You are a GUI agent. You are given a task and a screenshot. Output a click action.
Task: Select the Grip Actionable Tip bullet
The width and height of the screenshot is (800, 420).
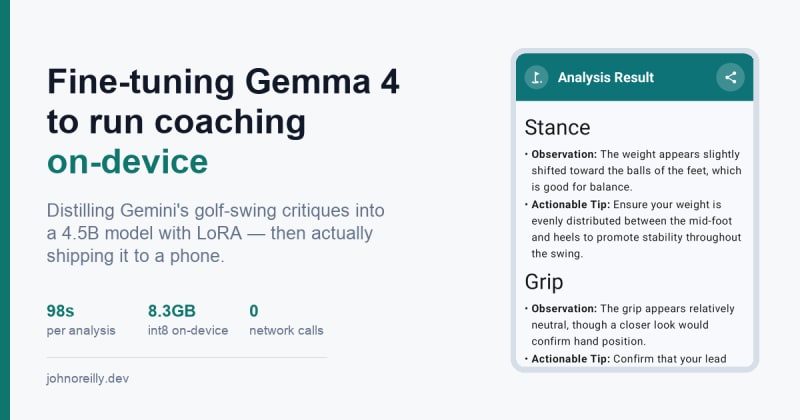pos(626,359)
